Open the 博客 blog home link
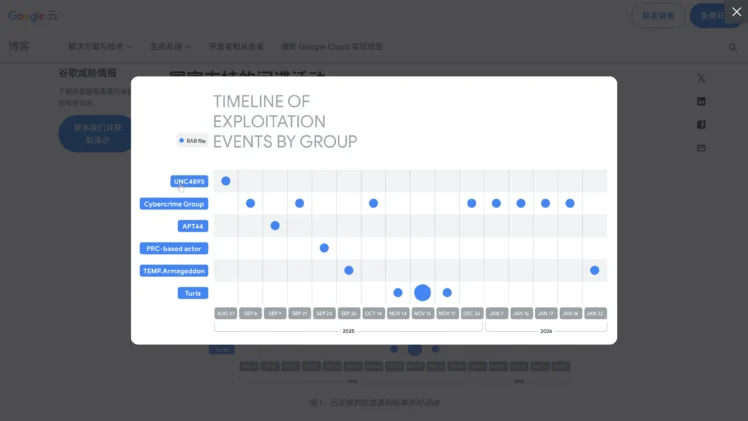 pyautogui.click(x=19, y=47)
